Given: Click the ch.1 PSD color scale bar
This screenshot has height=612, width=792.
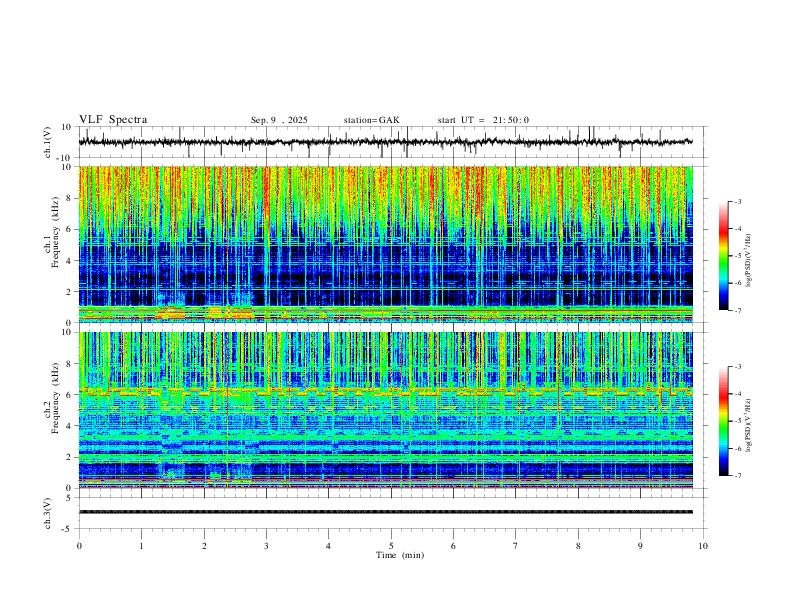Looking at the screenshot, I should point(723,256).
